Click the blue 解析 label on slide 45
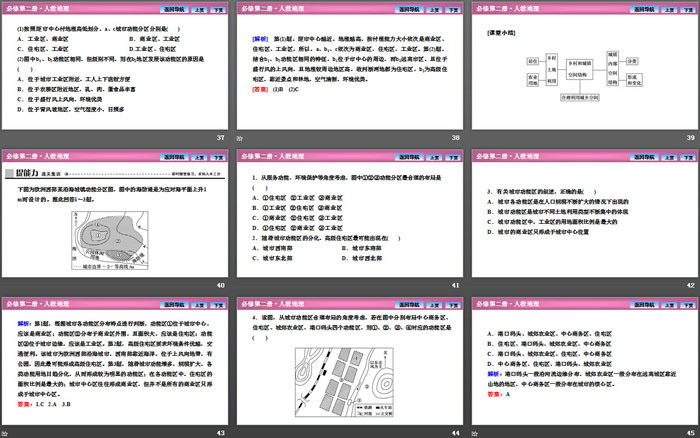The width and height of the screenshot is (700, 438). tap(495, 374)
